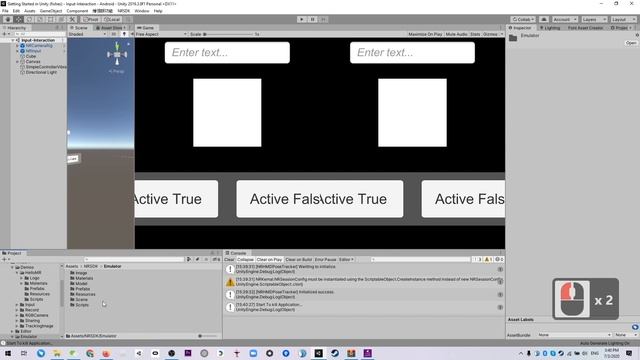Toggle scene lighting bulb icon
This screenshot has width=640, height=360.
click(124, 34)
